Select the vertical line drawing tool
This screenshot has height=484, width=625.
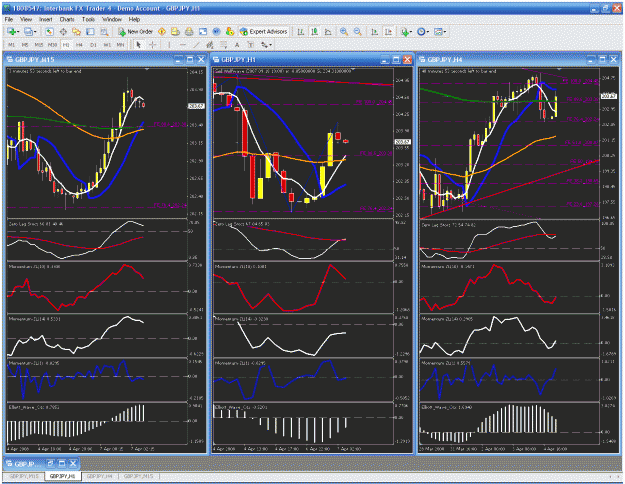(x=169, y=45)
